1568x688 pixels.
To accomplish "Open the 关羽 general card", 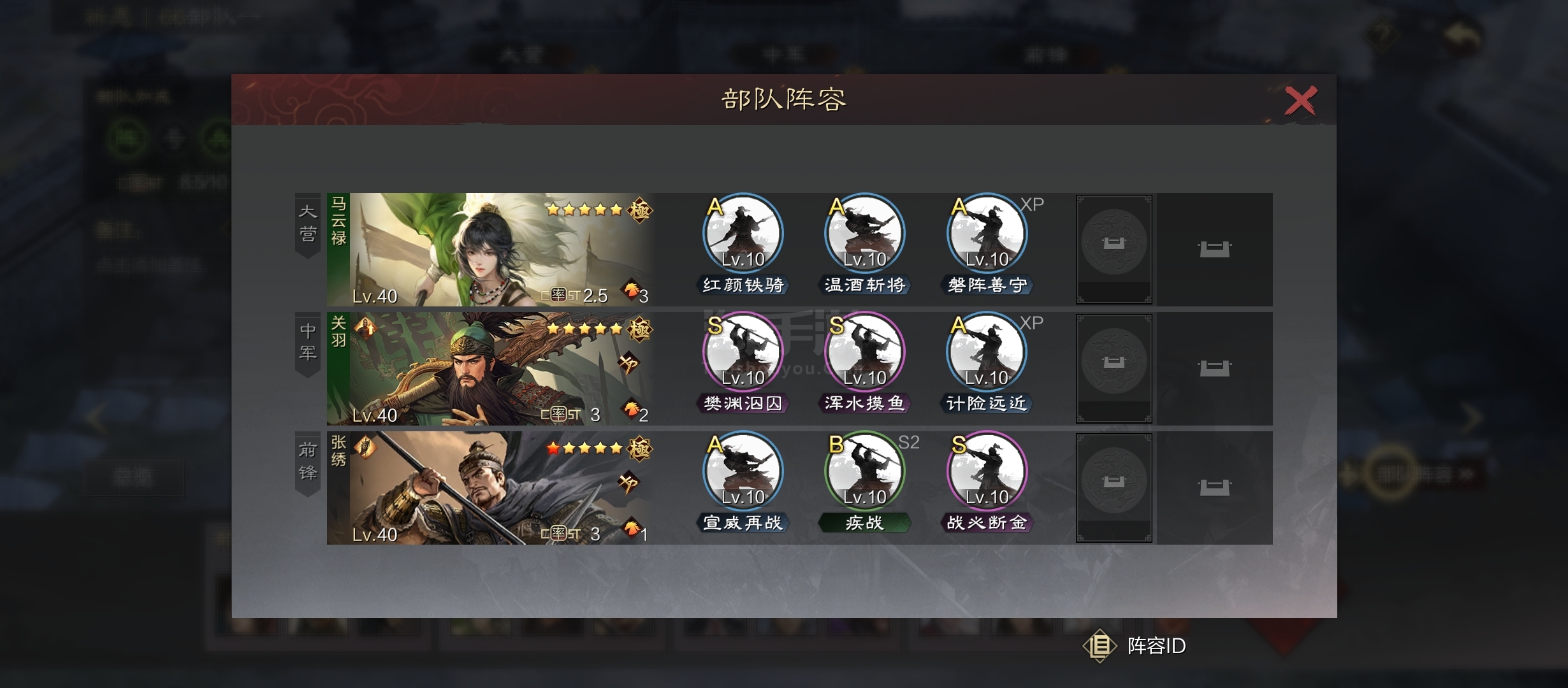I will [491, 368].
